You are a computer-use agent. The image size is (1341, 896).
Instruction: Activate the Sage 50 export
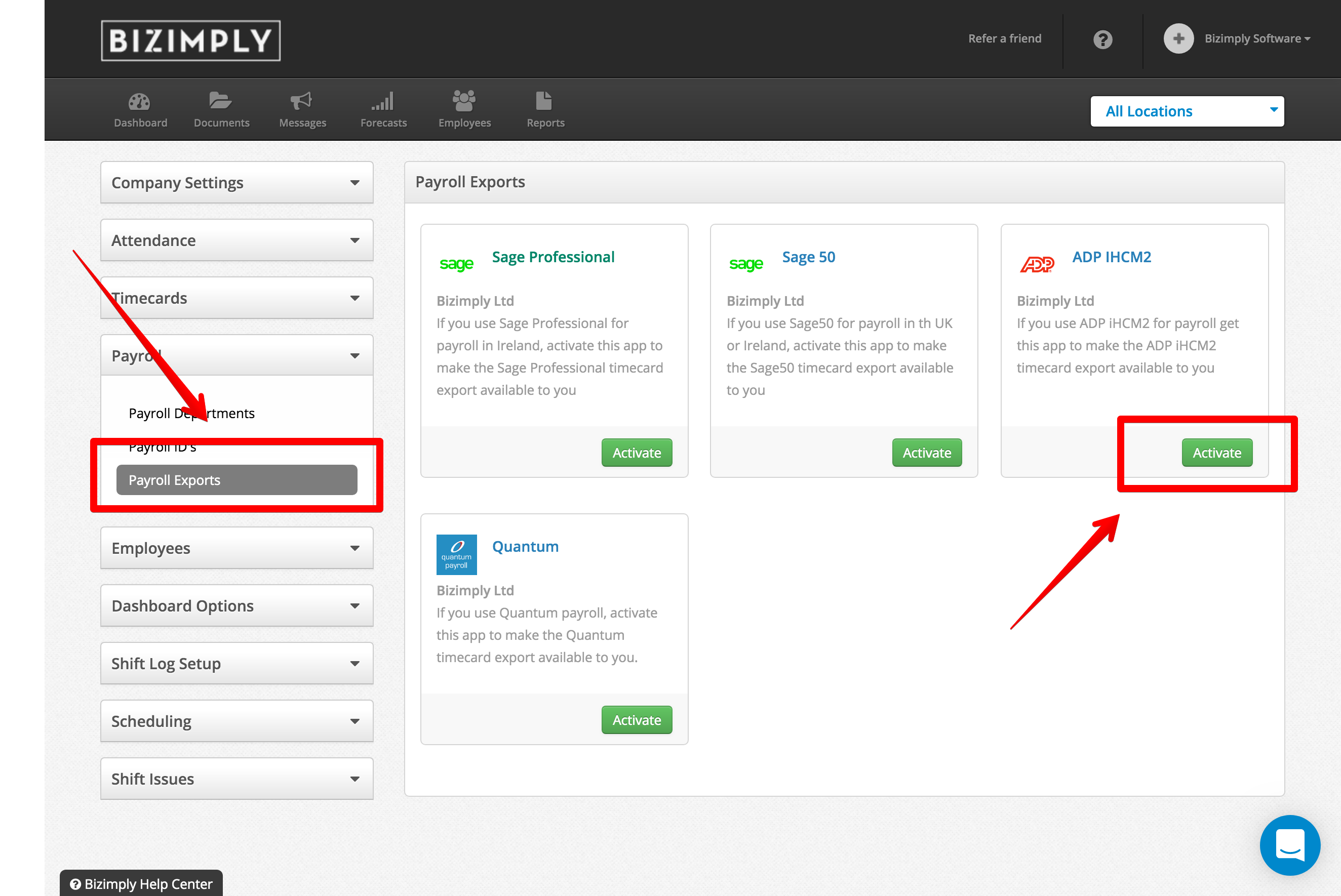pos(926,452)
